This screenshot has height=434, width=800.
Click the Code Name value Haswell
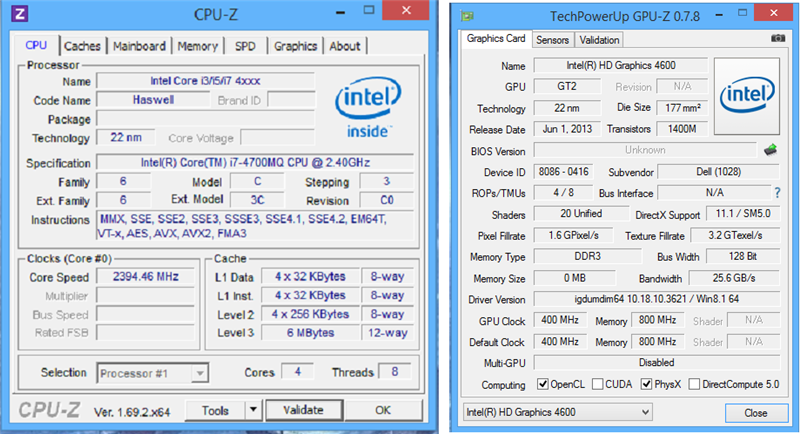point(154,100)
